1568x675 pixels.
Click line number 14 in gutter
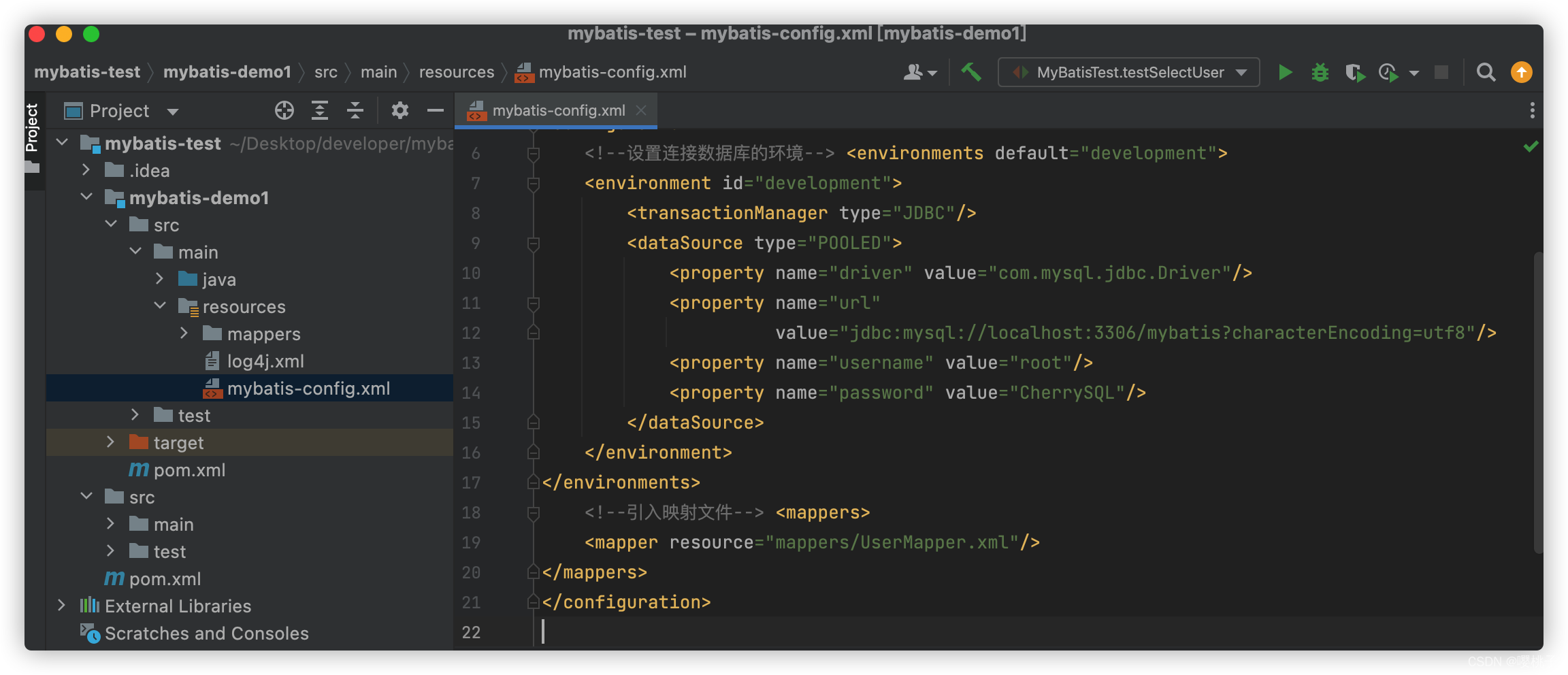471,393
